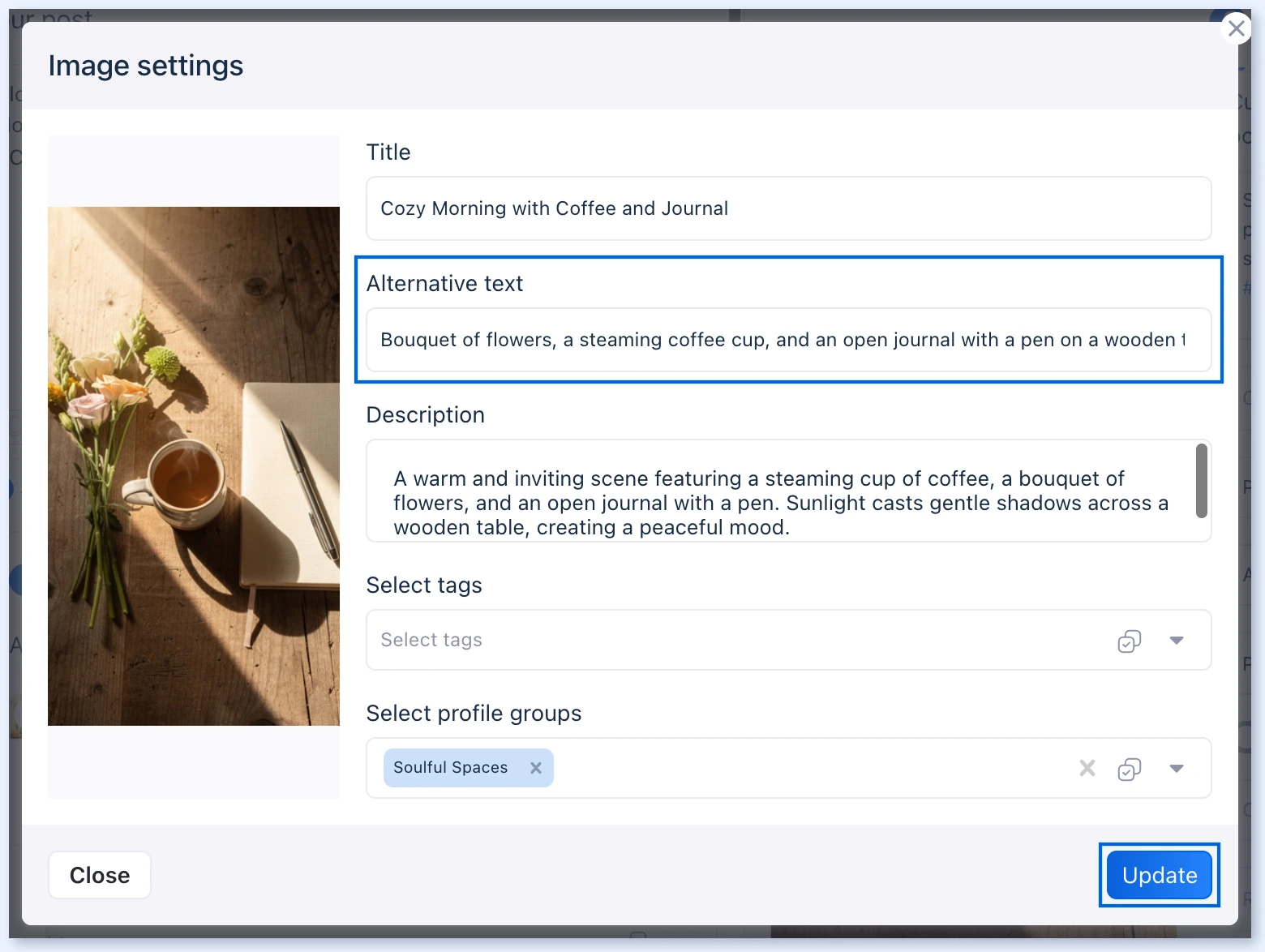Click the Update button

pos(1159,875)
